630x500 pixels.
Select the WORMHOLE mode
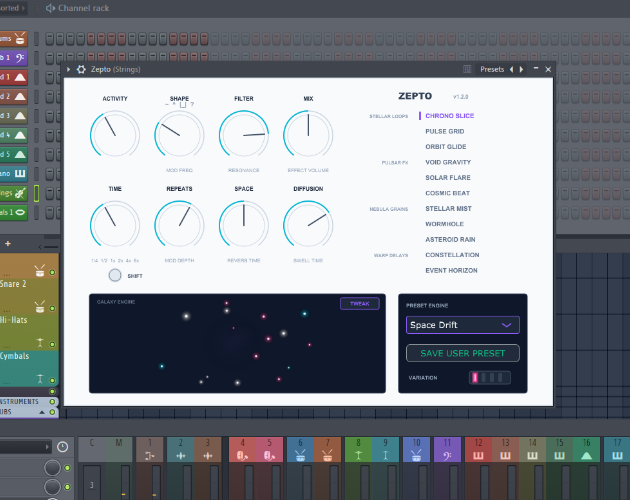444,224
